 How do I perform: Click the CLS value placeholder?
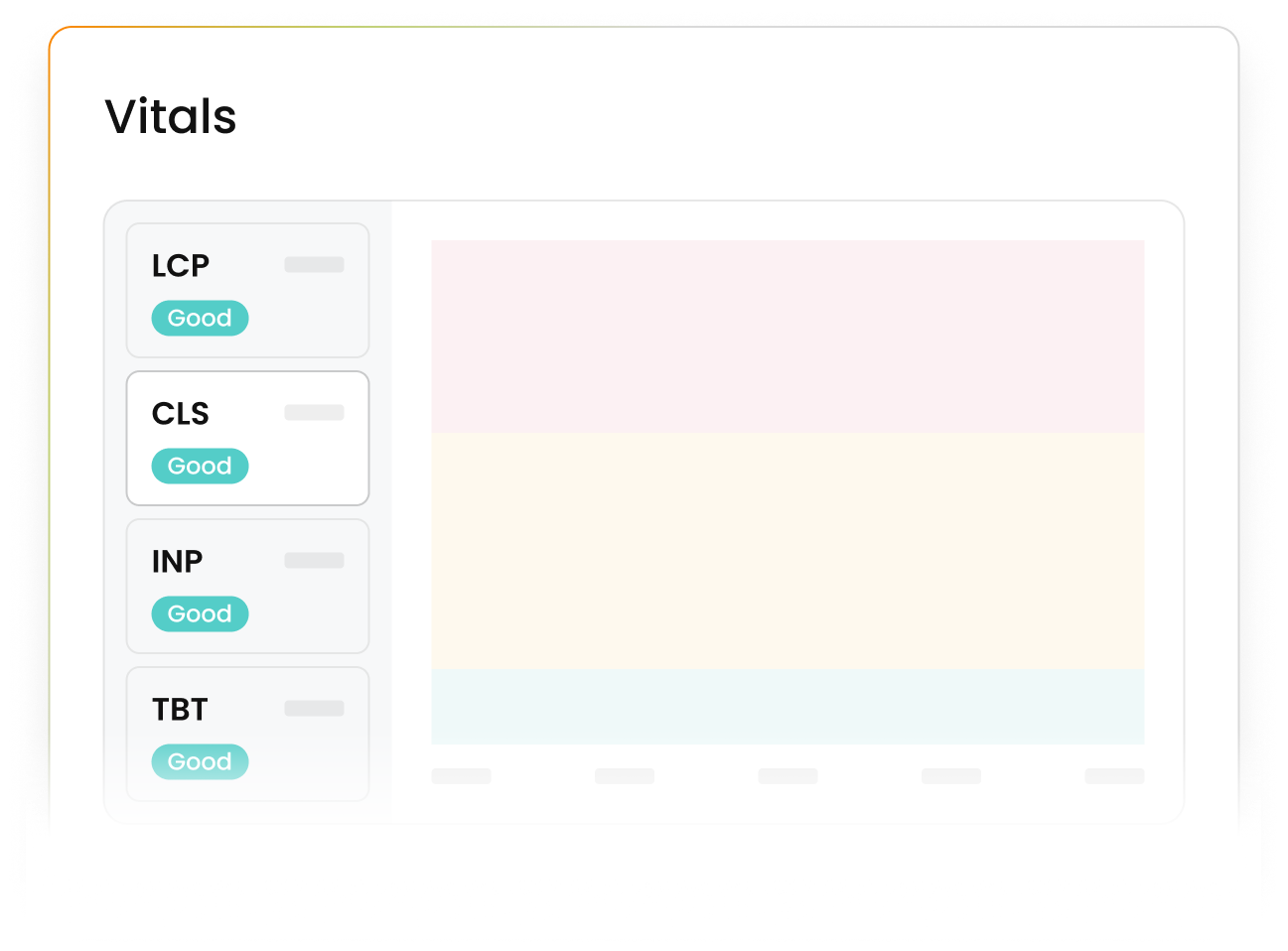(x=314, y=411)
